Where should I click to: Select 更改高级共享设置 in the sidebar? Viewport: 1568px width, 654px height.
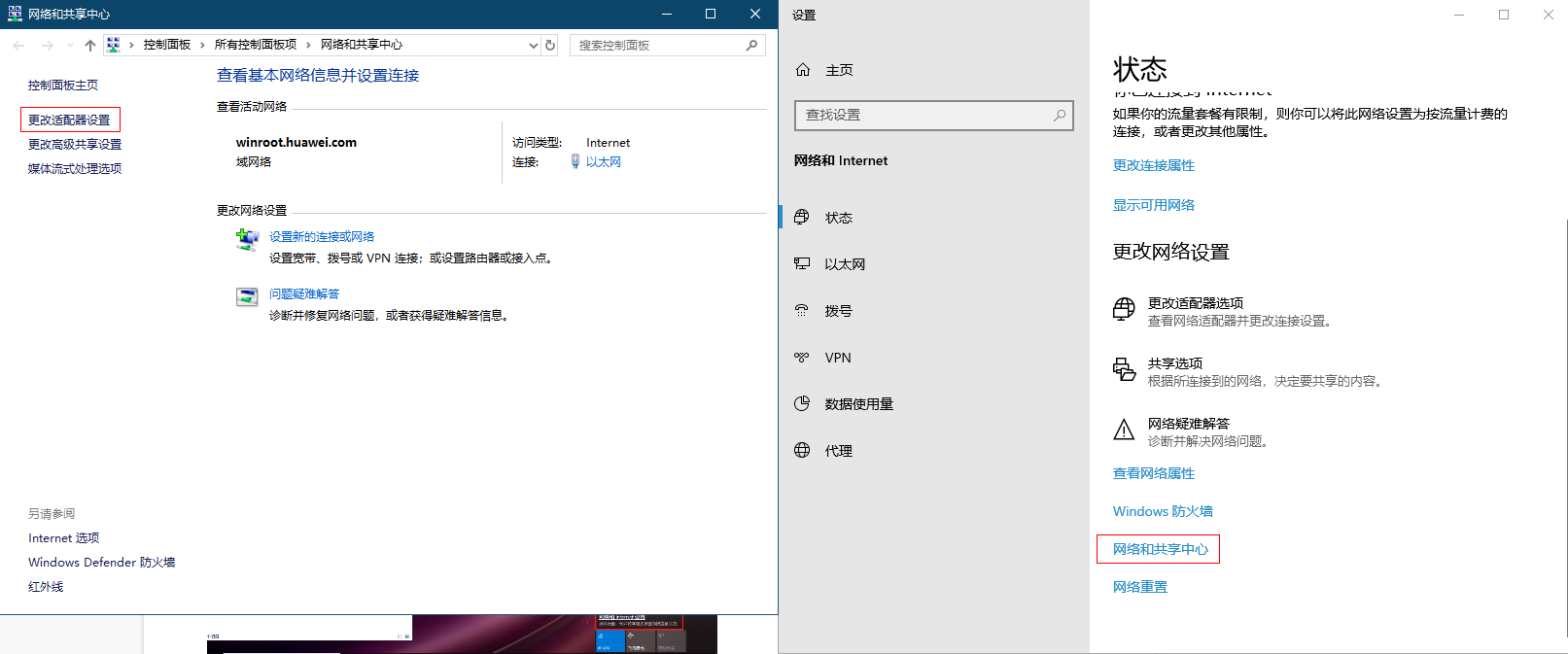(75, 144)
